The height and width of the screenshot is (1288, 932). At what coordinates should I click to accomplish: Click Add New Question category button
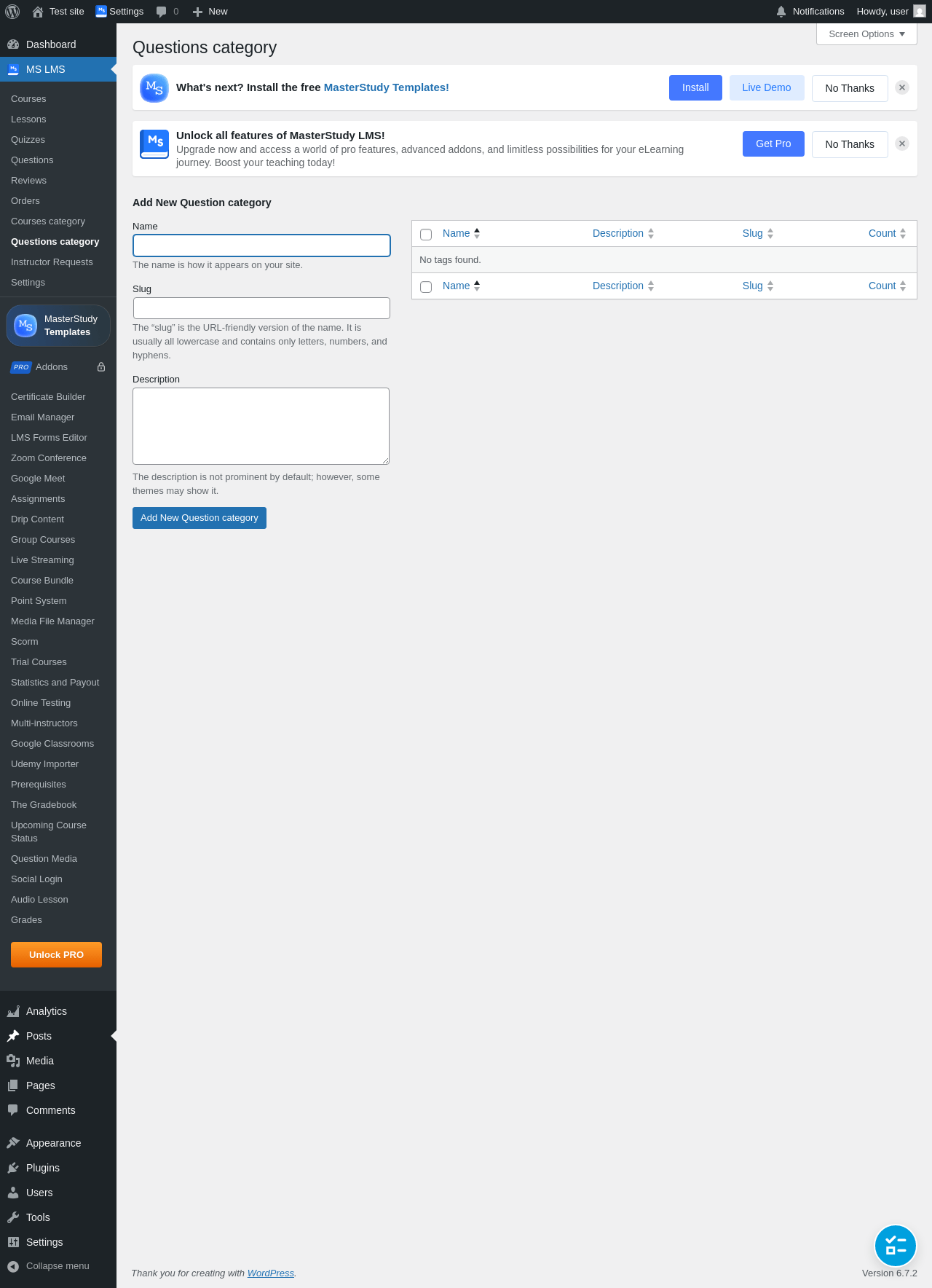pos(200,518)
